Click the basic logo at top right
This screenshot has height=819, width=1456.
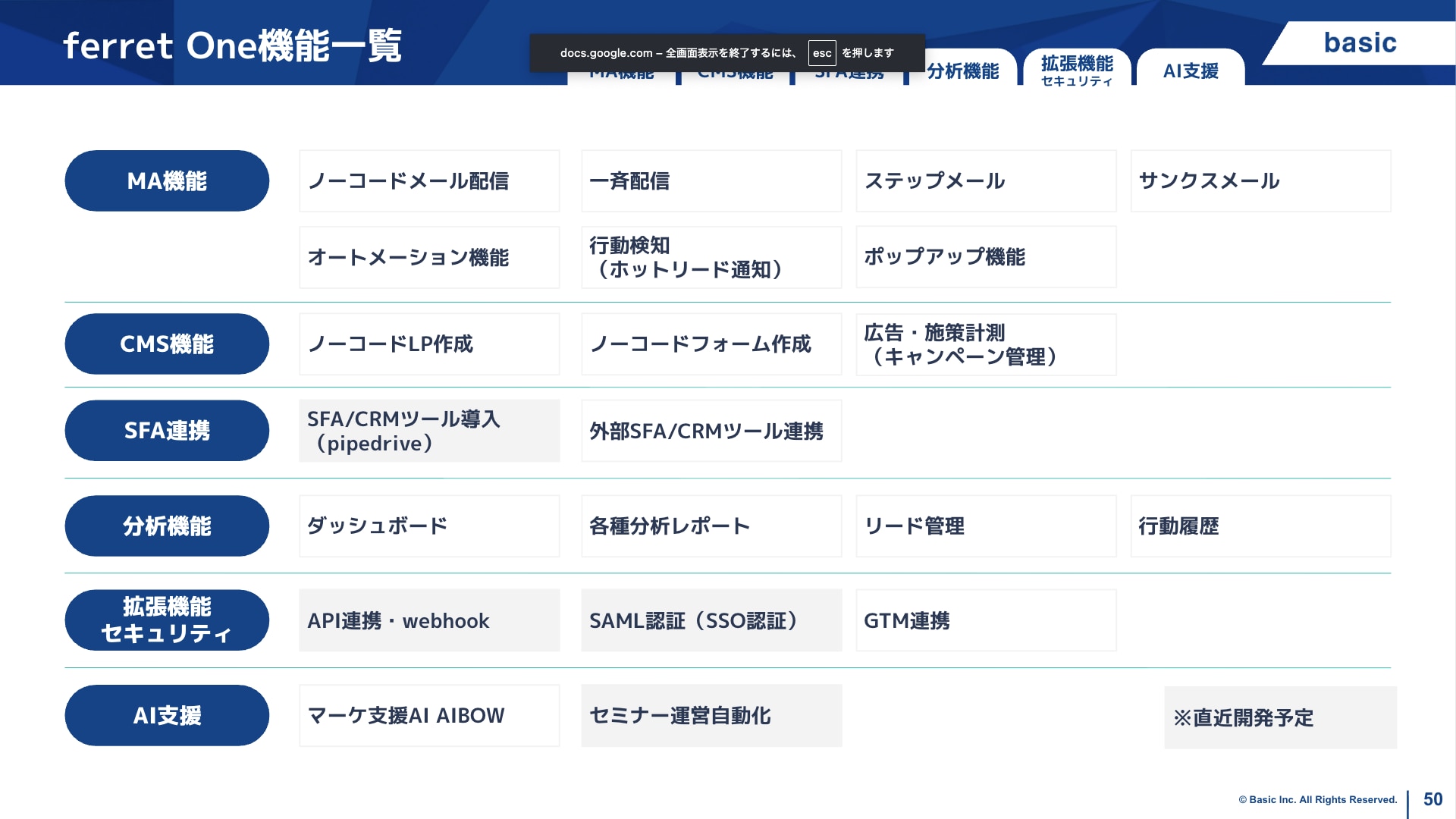coord(1360,43)
